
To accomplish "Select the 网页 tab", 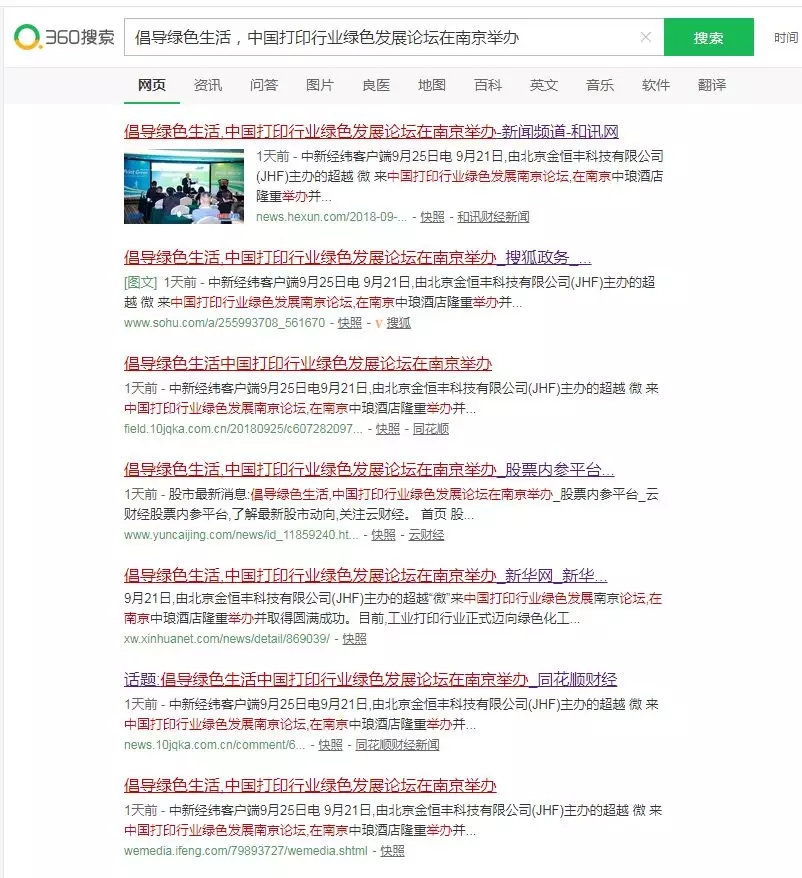I will pos(152,85).
